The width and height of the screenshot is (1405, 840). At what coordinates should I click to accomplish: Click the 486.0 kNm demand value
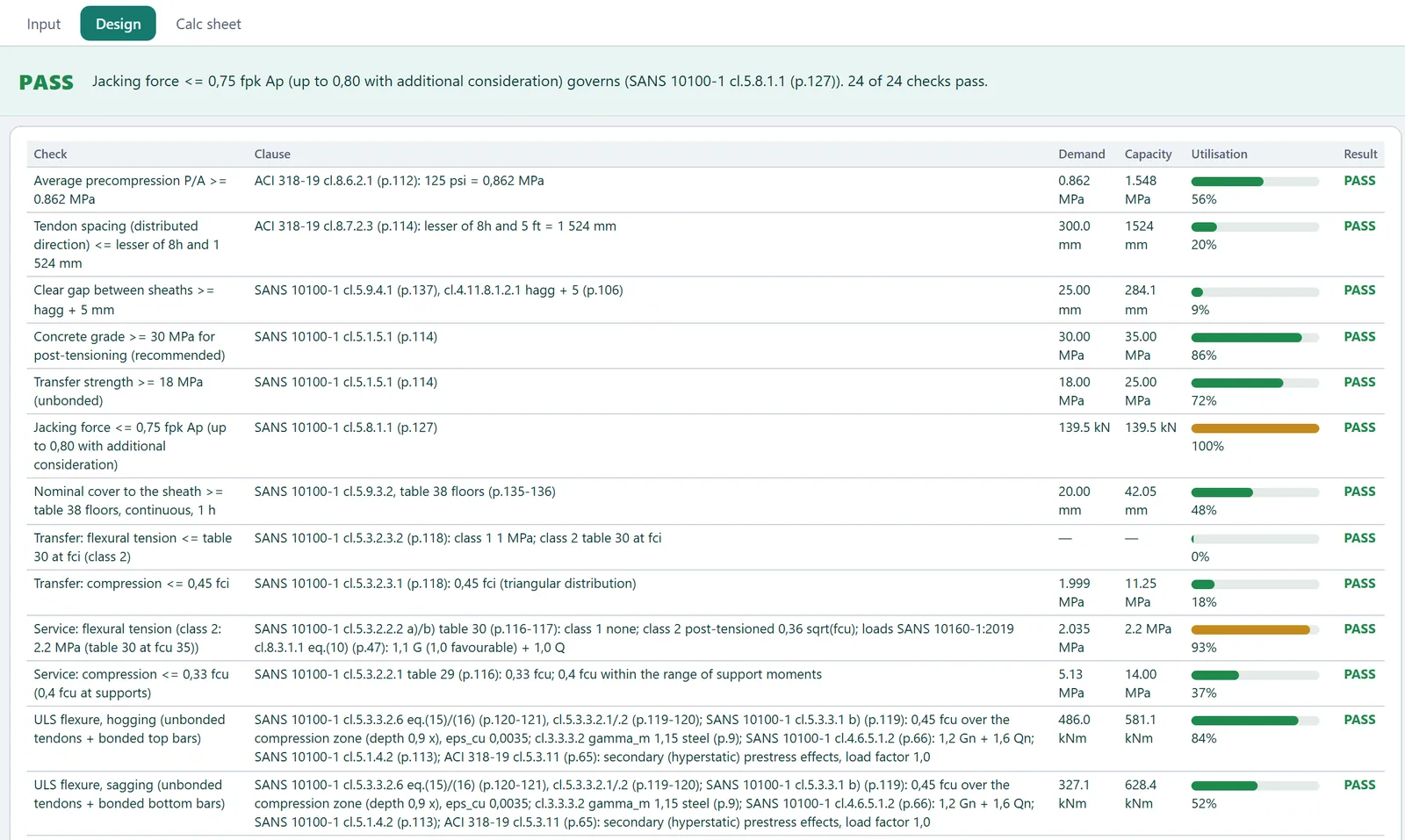(1074, 729)
